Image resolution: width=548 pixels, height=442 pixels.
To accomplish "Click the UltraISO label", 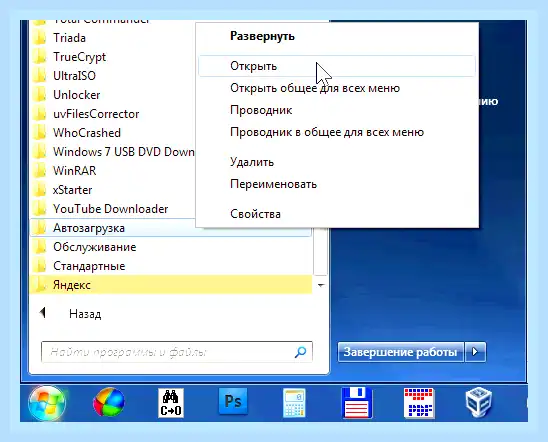I will [74, 75].
